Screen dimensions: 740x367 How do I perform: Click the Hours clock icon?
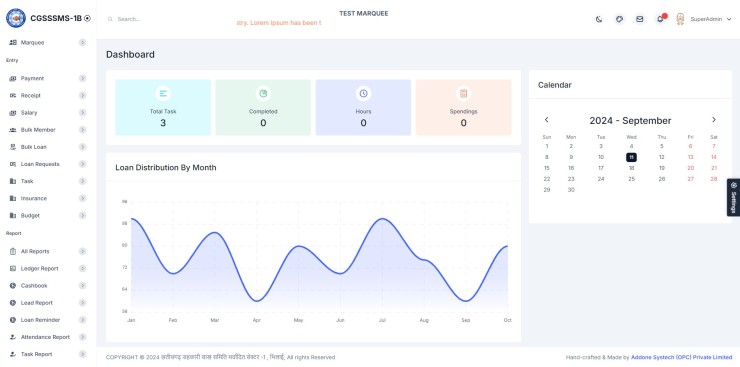(363, 93)
